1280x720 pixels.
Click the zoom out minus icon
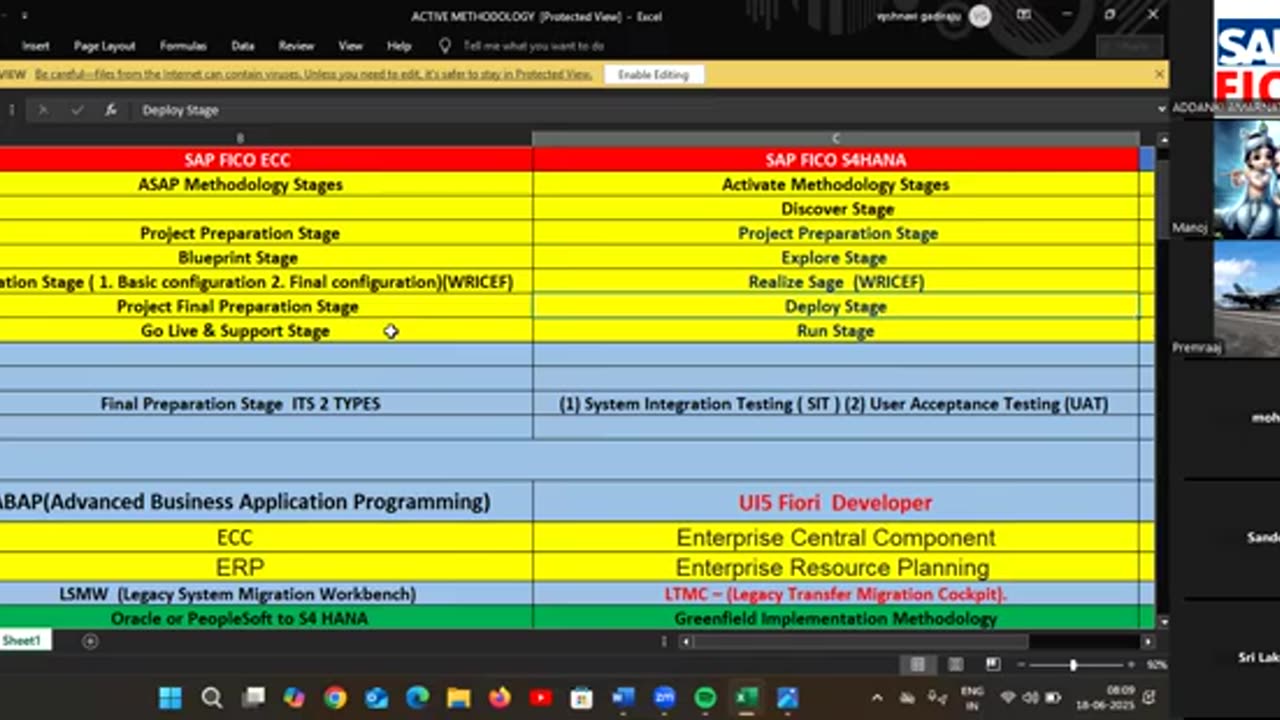(1020, 665)
